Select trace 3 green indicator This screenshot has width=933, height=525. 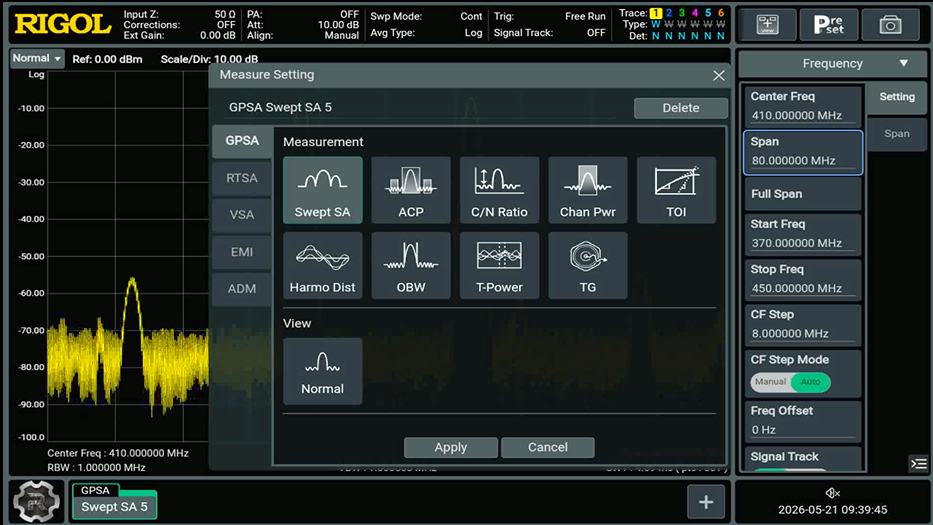[x=682, y=12]
